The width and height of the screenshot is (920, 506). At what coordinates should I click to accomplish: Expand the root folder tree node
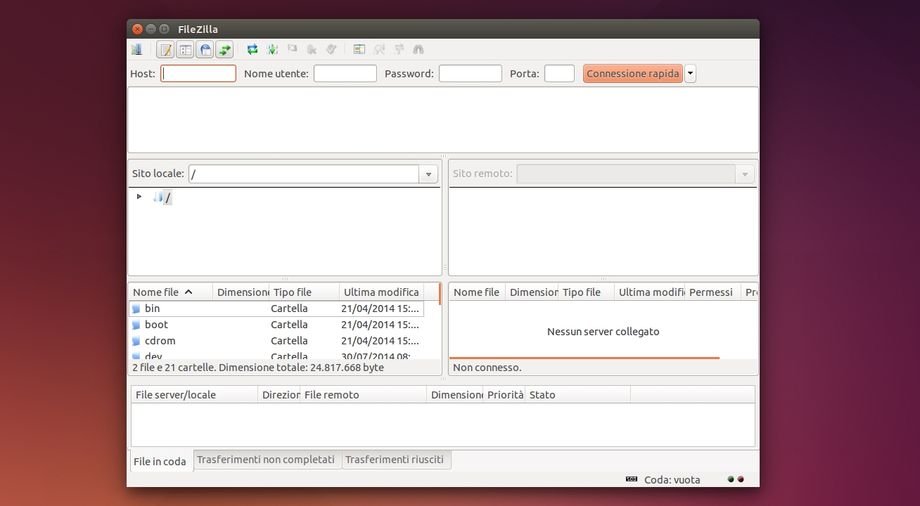point(139,197)
